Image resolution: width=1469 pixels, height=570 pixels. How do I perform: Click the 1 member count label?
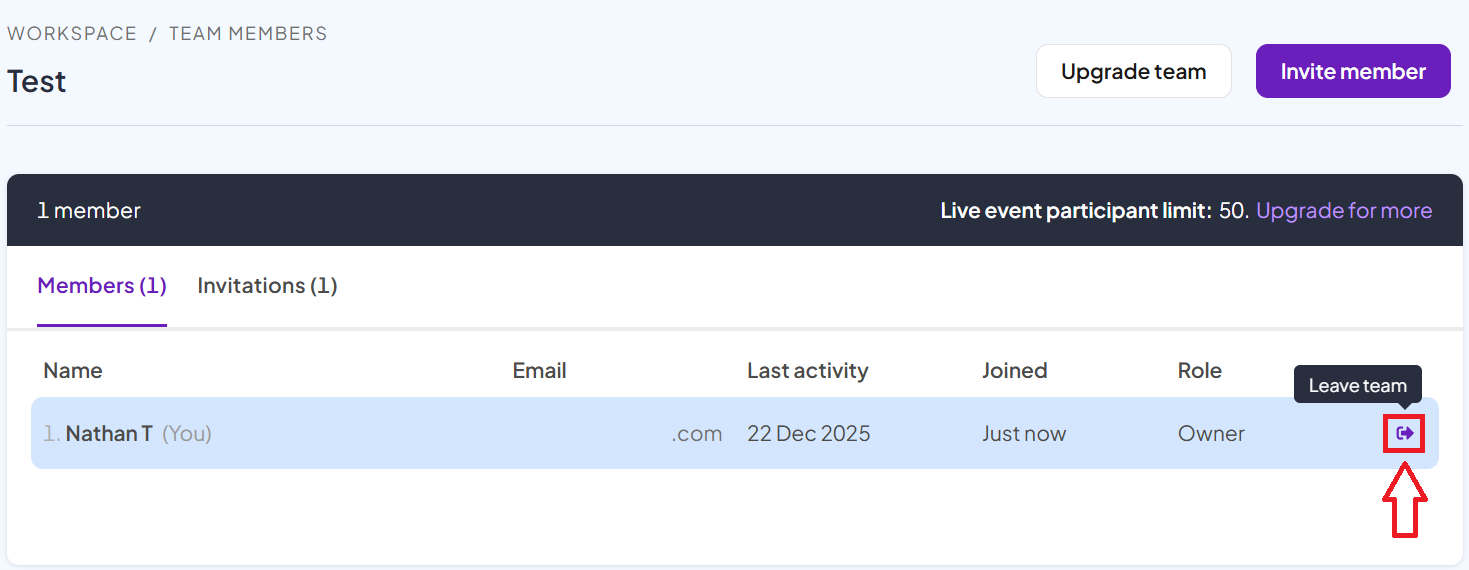point(89,211)
